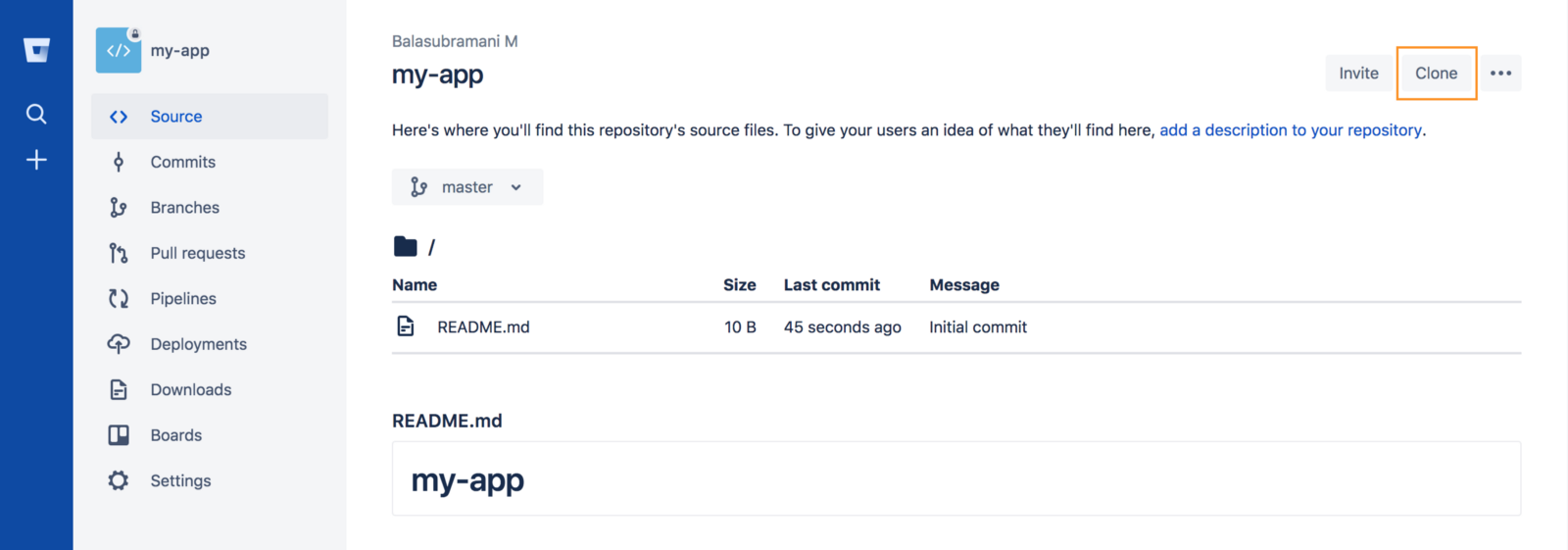Viewport: 1568px width, 550px height.
Task: Click the root folder icon
Action: (405, 246)
